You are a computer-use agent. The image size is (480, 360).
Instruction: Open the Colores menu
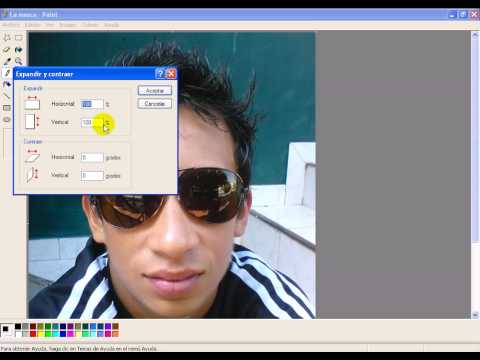pos(90,25)
